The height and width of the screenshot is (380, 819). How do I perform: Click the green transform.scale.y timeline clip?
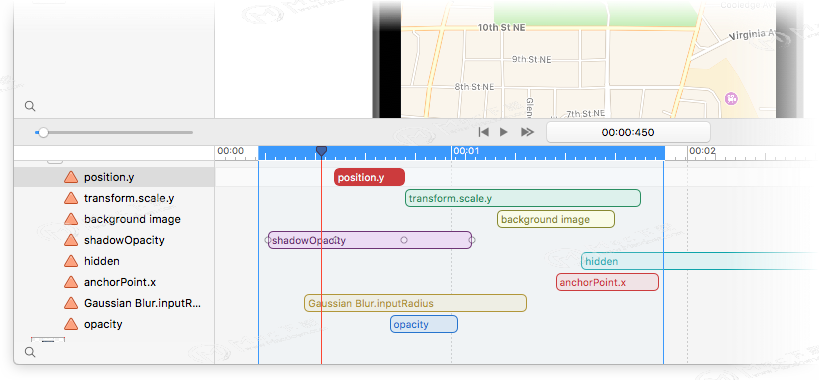523,198
